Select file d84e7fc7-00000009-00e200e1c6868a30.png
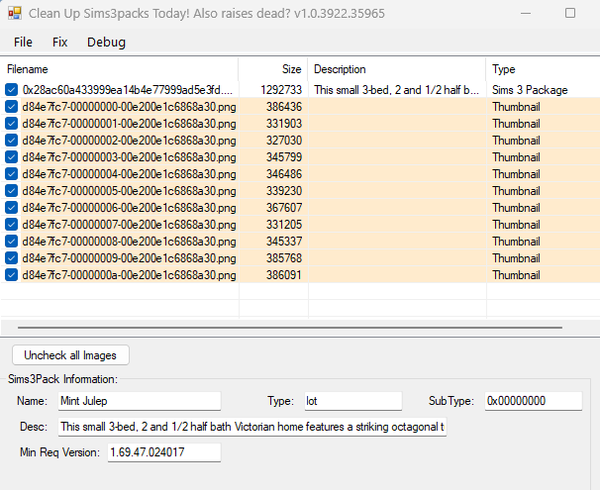Viewport: 600px width, 490px height. (x=129, y=258)
